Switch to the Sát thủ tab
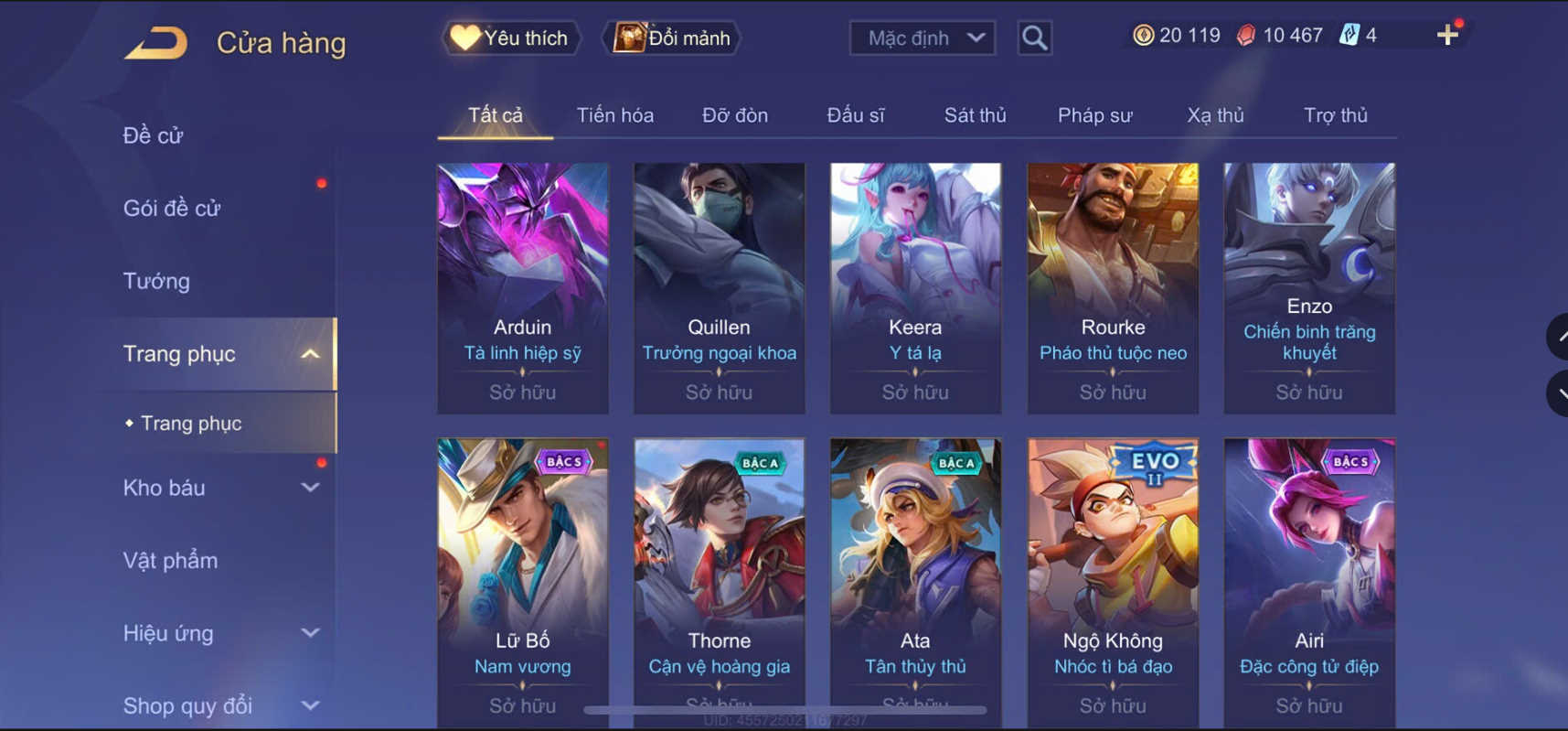 click(975, 115)
